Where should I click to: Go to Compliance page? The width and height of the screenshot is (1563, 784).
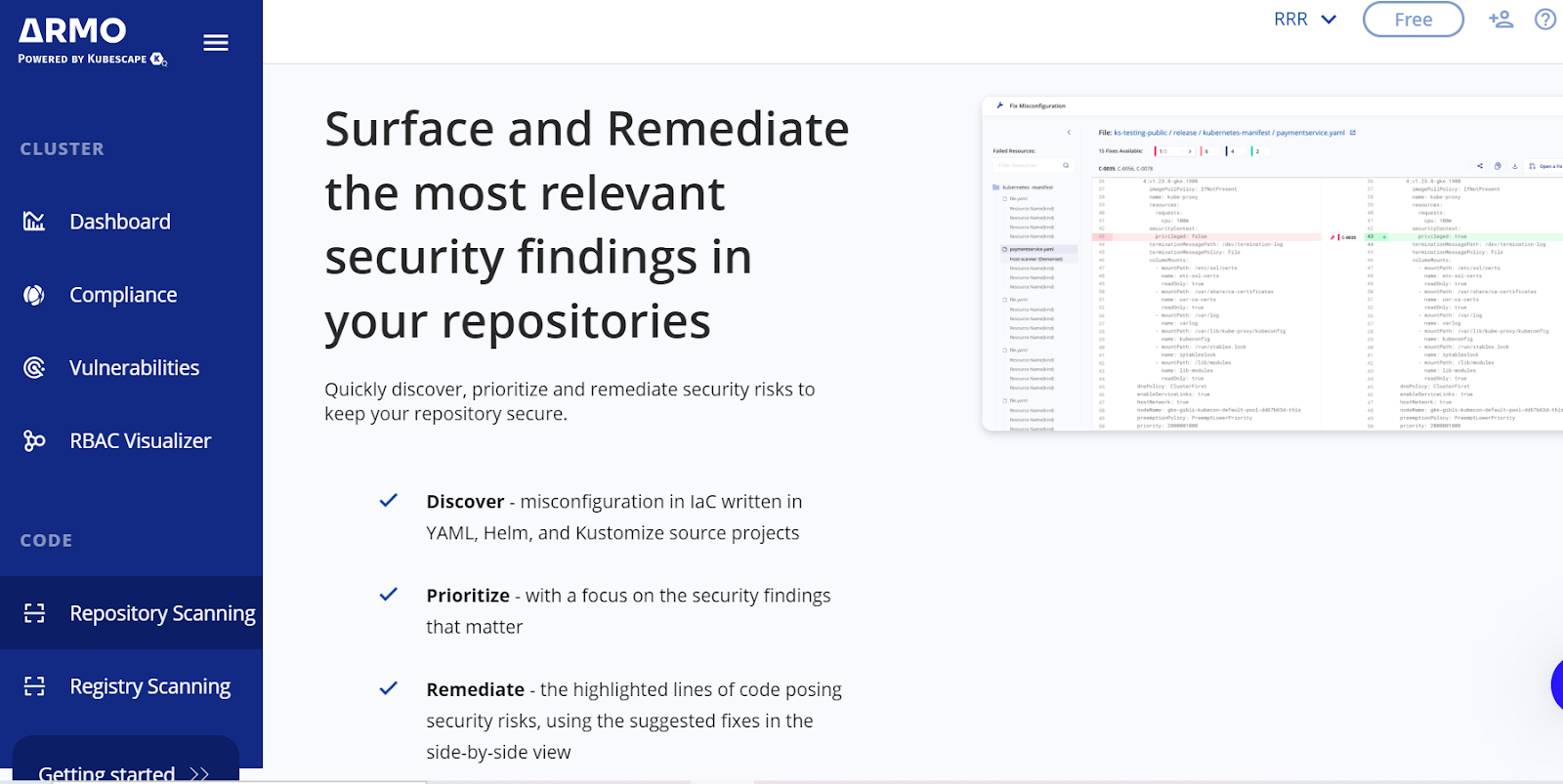123,295
